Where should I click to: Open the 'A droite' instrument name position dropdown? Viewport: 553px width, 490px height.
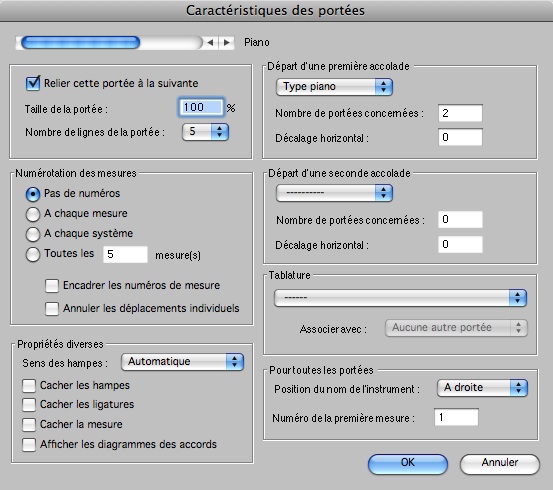[x=482, y=388]
